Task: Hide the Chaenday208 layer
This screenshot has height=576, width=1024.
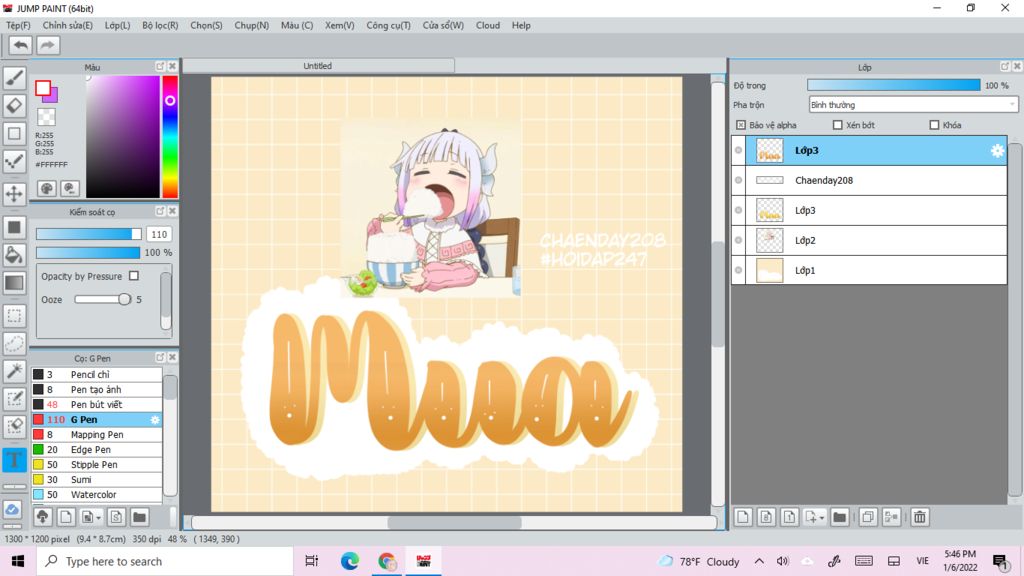Action: coord(739,180)
